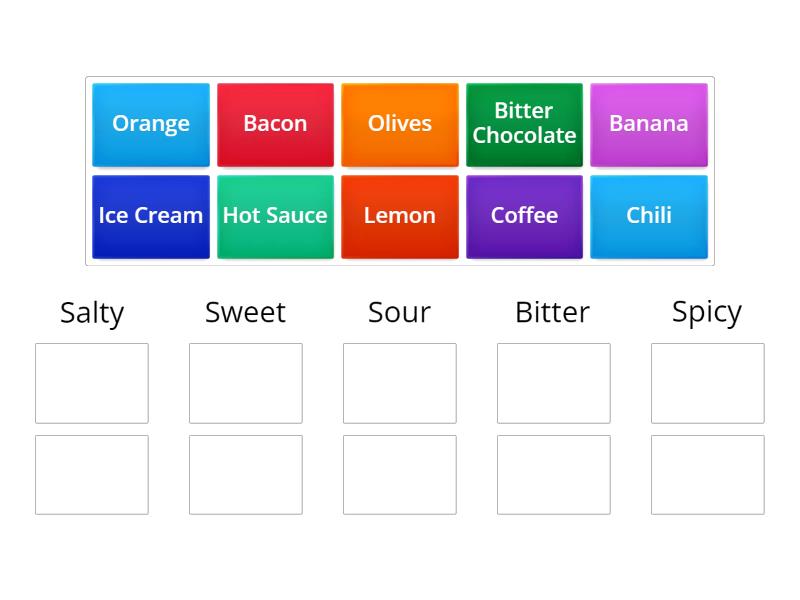Select the Chili tile
This screenshot has width=800, height=600.
click(x=649, y=216)
